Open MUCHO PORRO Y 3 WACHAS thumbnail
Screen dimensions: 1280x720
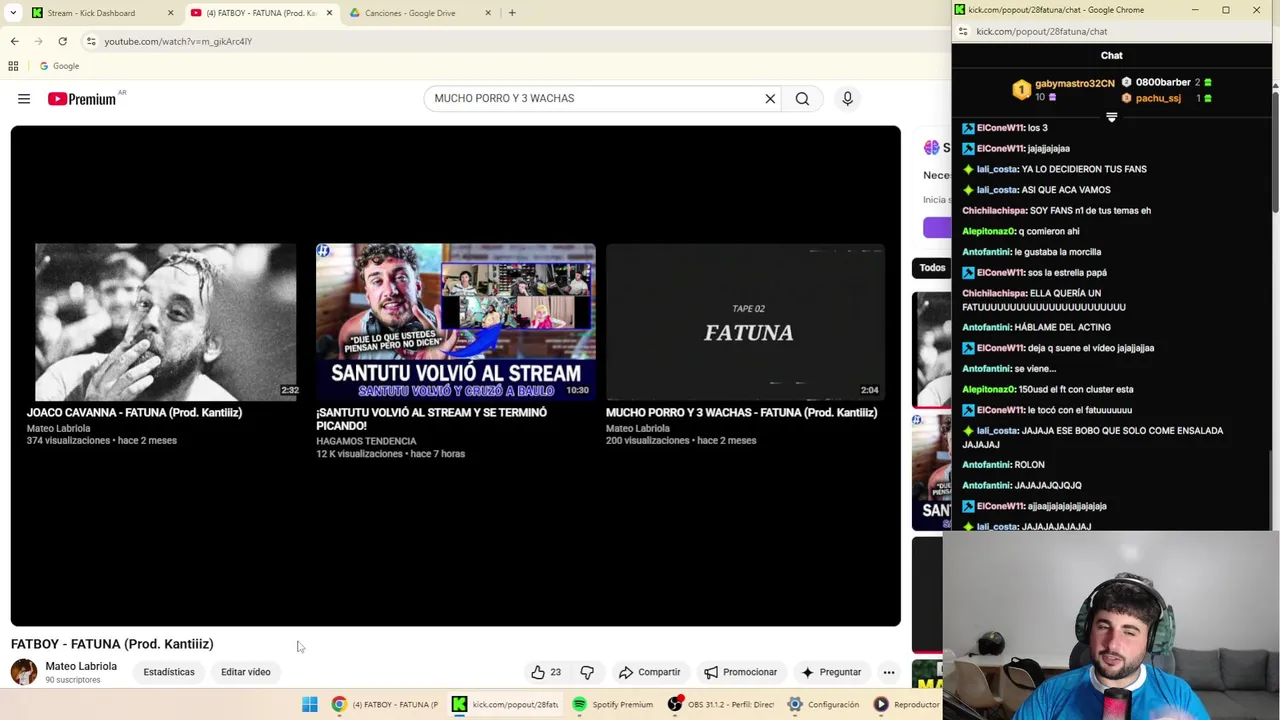pos(746,322)
